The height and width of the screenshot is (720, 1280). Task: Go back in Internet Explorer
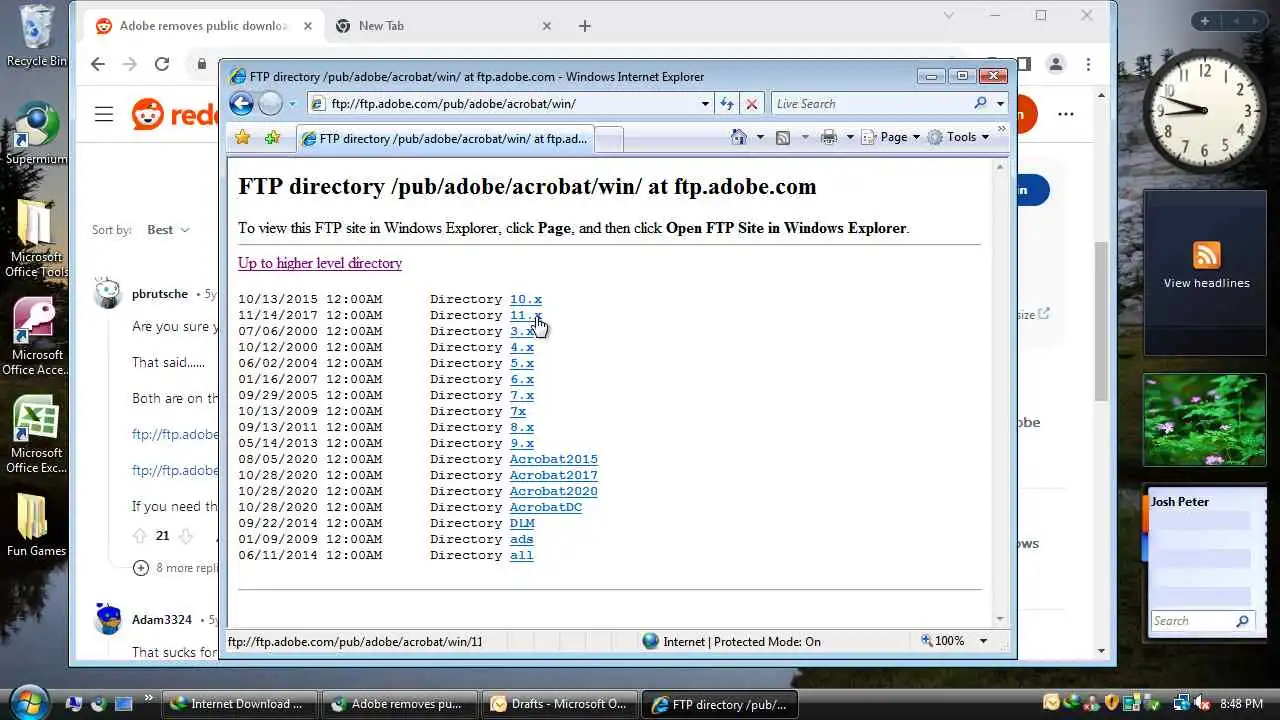(x=241, y=103)
